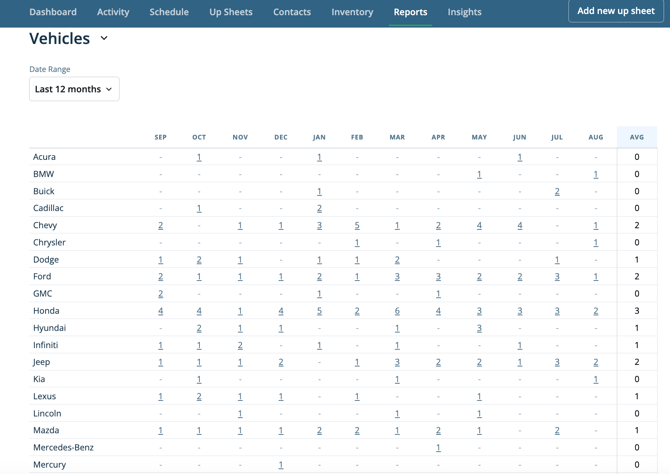Open the Last 12 months dropdown

pos(74,89)
